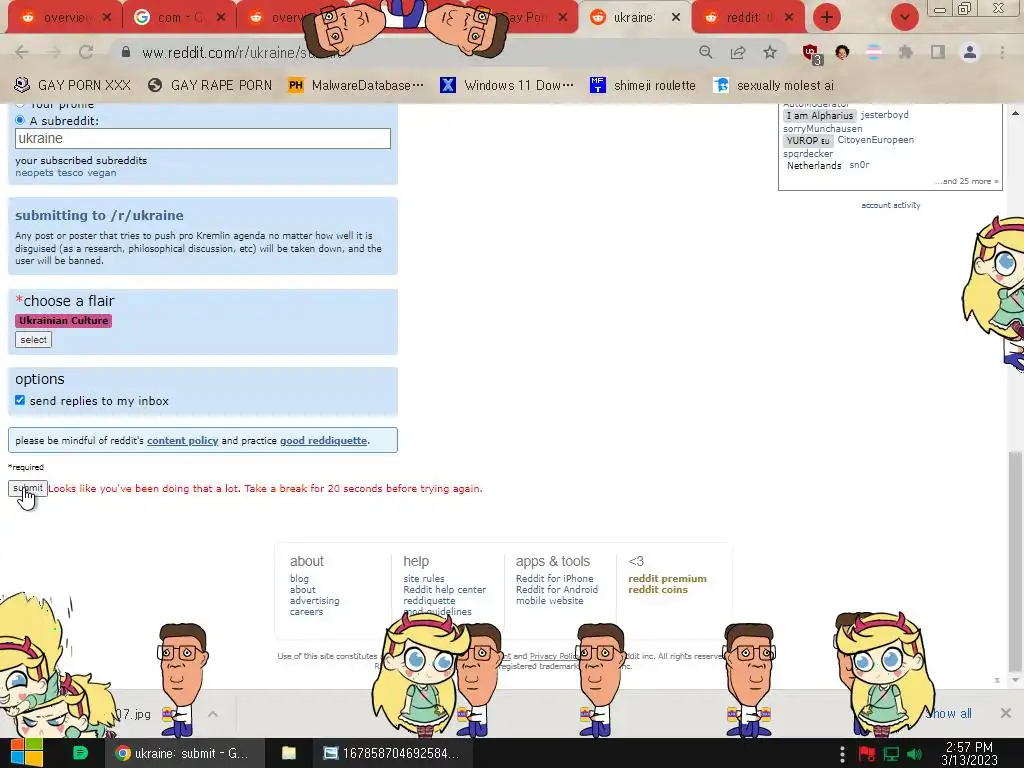The image size is (1024, 768).
Task: Close the ukraine tab
Action: [676, 17]
